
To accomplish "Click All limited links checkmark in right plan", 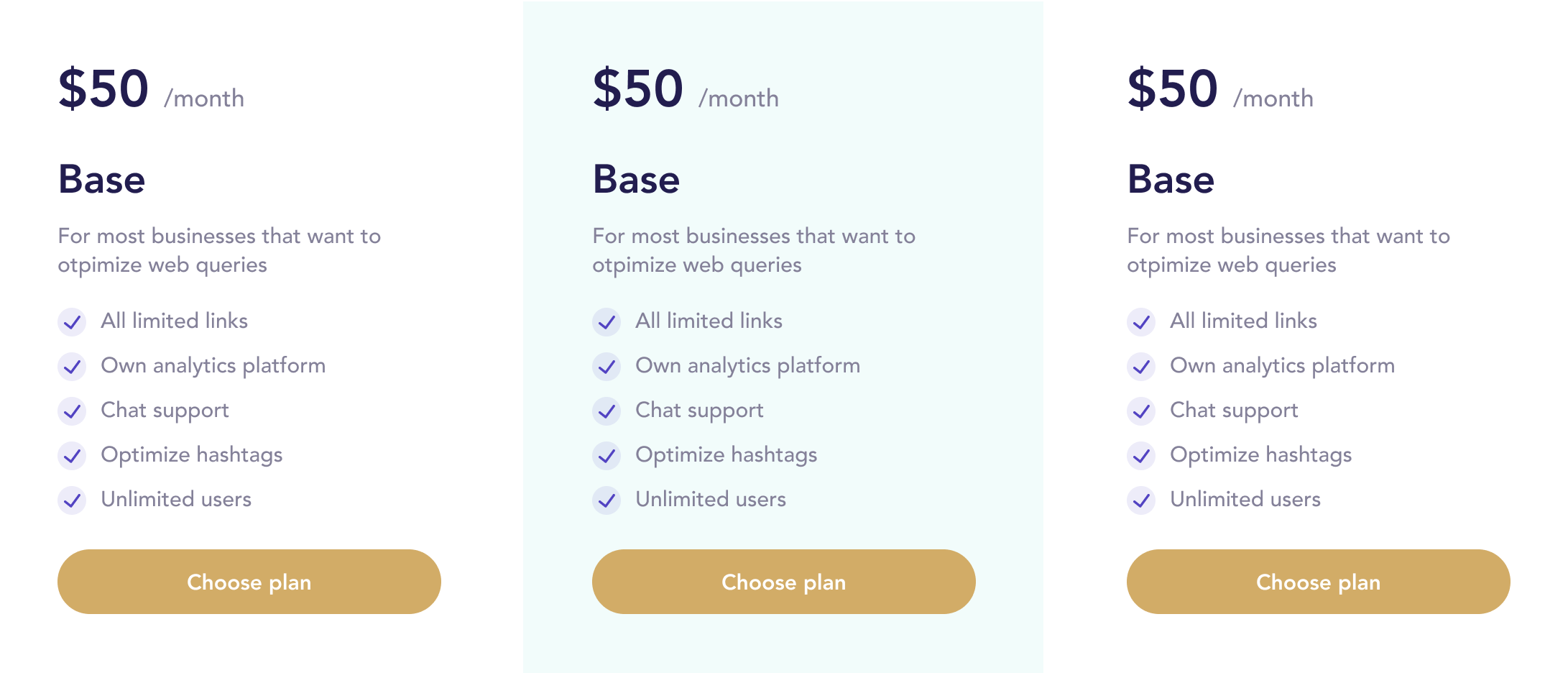I will point(1141,322).
